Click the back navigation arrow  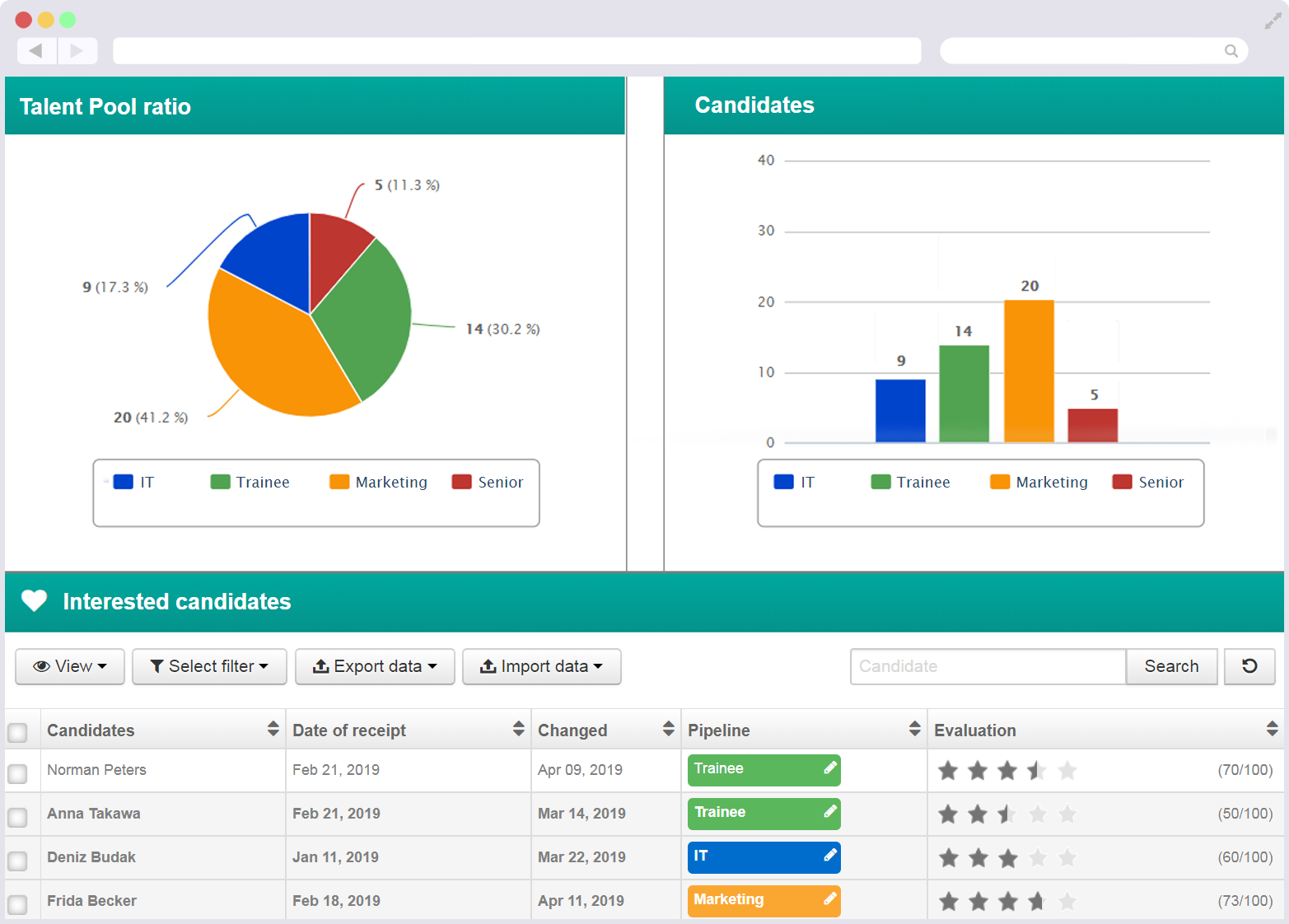point(36,50)
